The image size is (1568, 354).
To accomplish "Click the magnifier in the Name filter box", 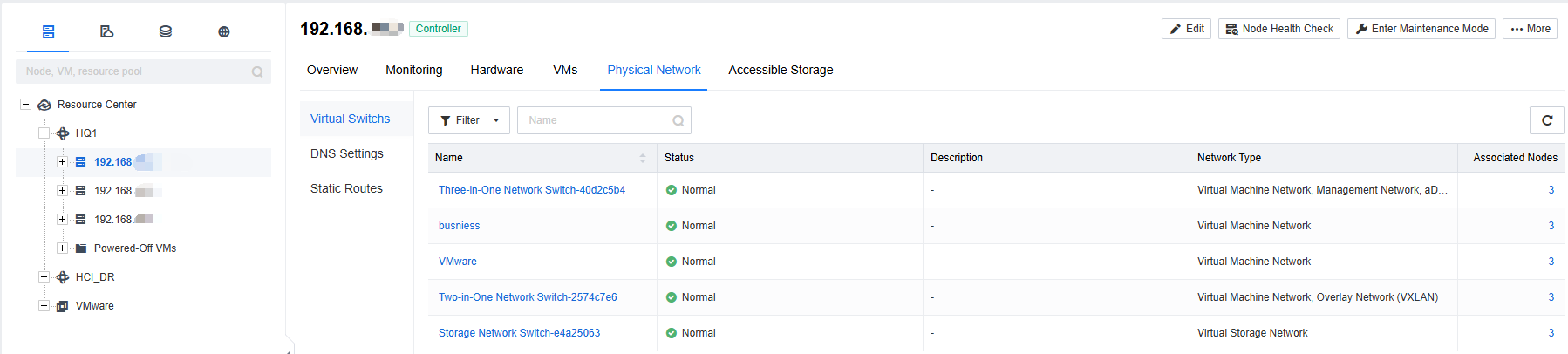I will (x=678, y=120).
